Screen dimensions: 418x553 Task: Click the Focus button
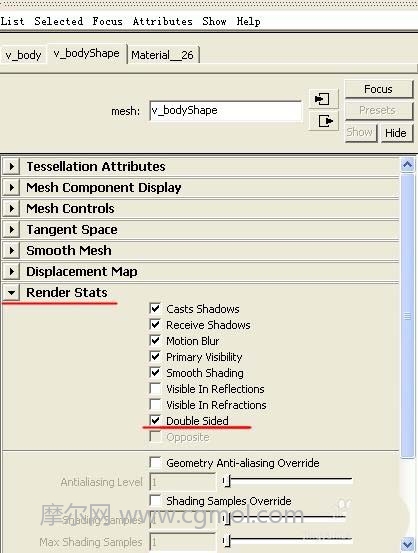tap(378, 89)
